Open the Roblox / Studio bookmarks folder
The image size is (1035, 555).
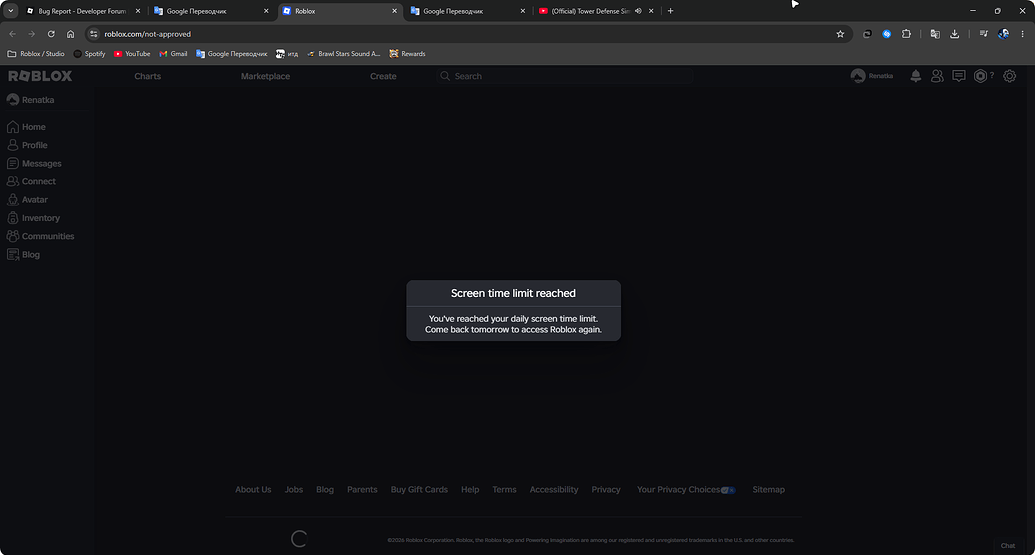tap(36, 53)
